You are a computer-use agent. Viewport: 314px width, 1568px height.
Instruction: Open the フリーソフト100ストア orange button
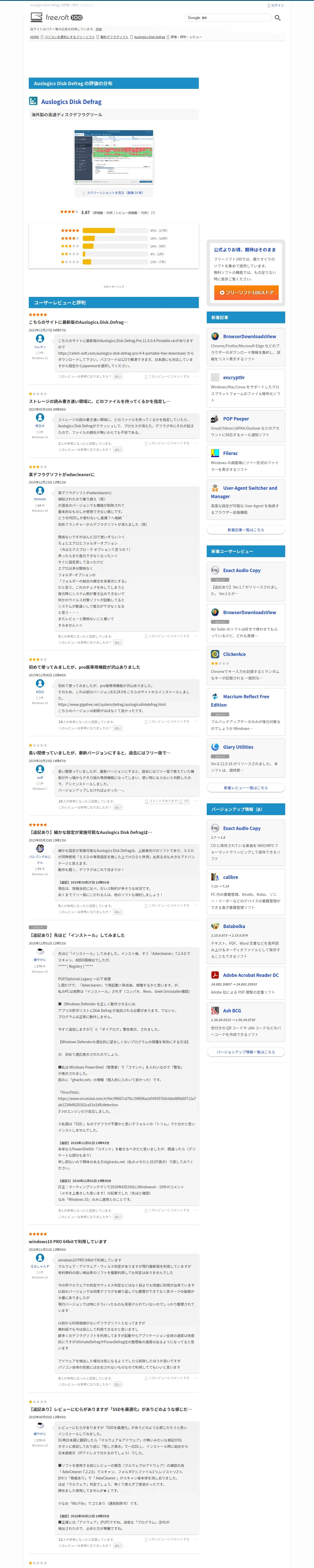pos(246,293)
